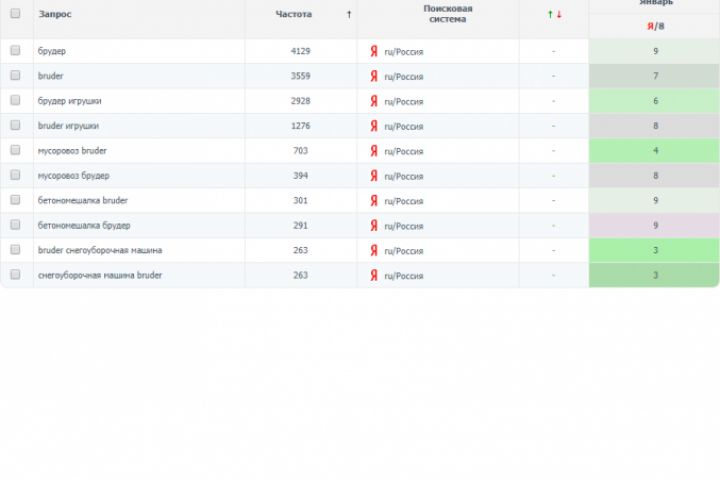Check the box for мусоровоз брудер

coord(15,175)
